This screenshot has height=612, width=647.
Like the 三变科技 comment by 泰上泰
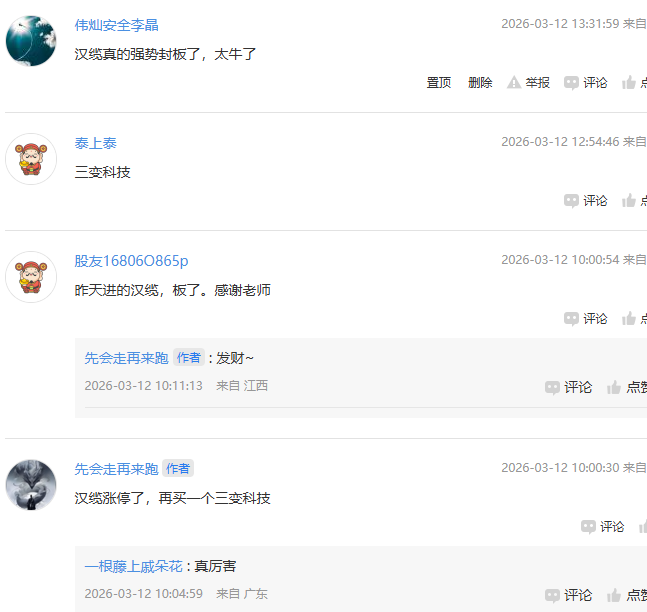[x=634, y=201]
